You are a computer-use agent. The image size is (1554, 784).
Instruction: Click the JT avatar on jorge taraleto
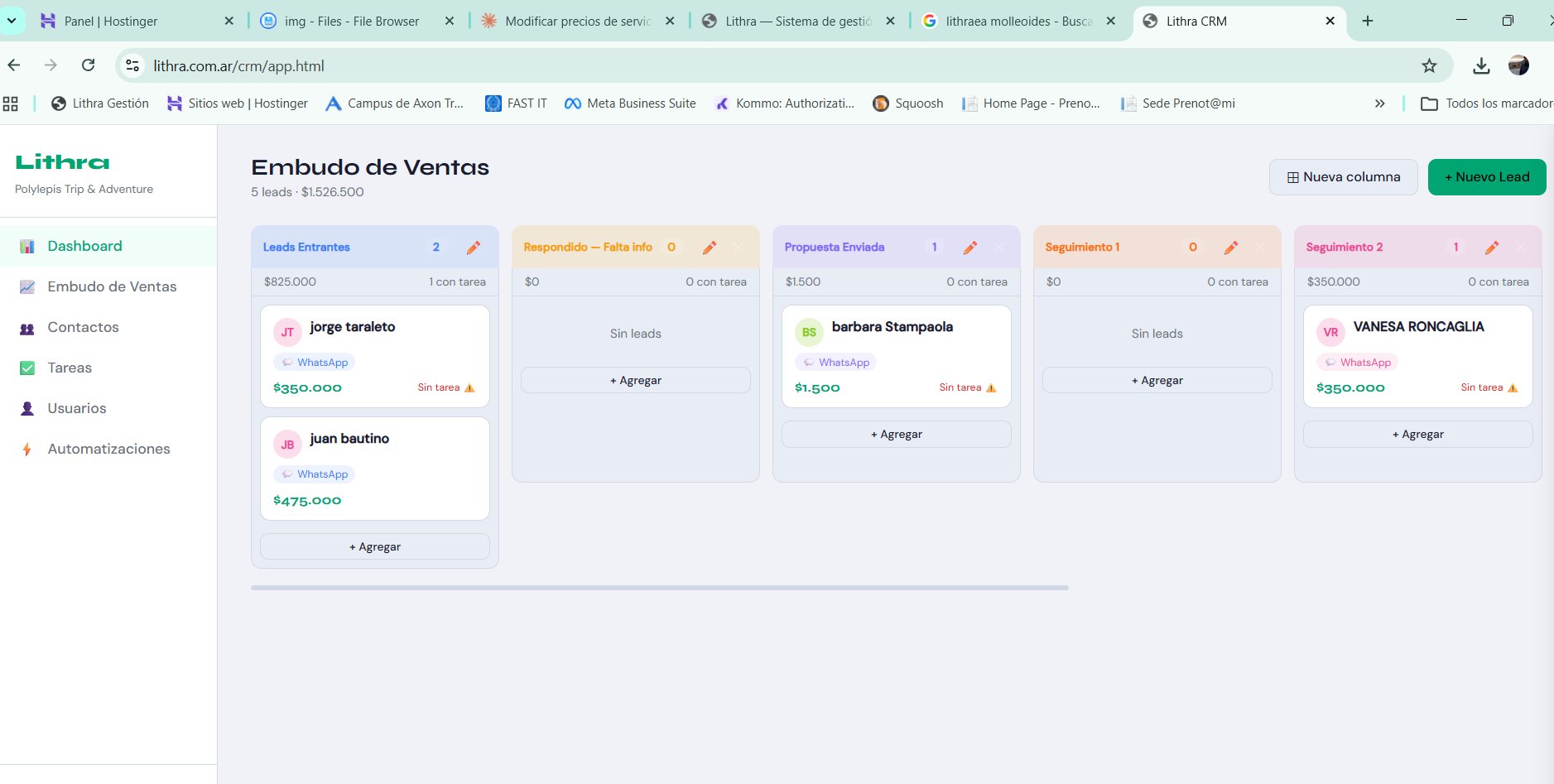pyautogui.click(x=287, y=332)
